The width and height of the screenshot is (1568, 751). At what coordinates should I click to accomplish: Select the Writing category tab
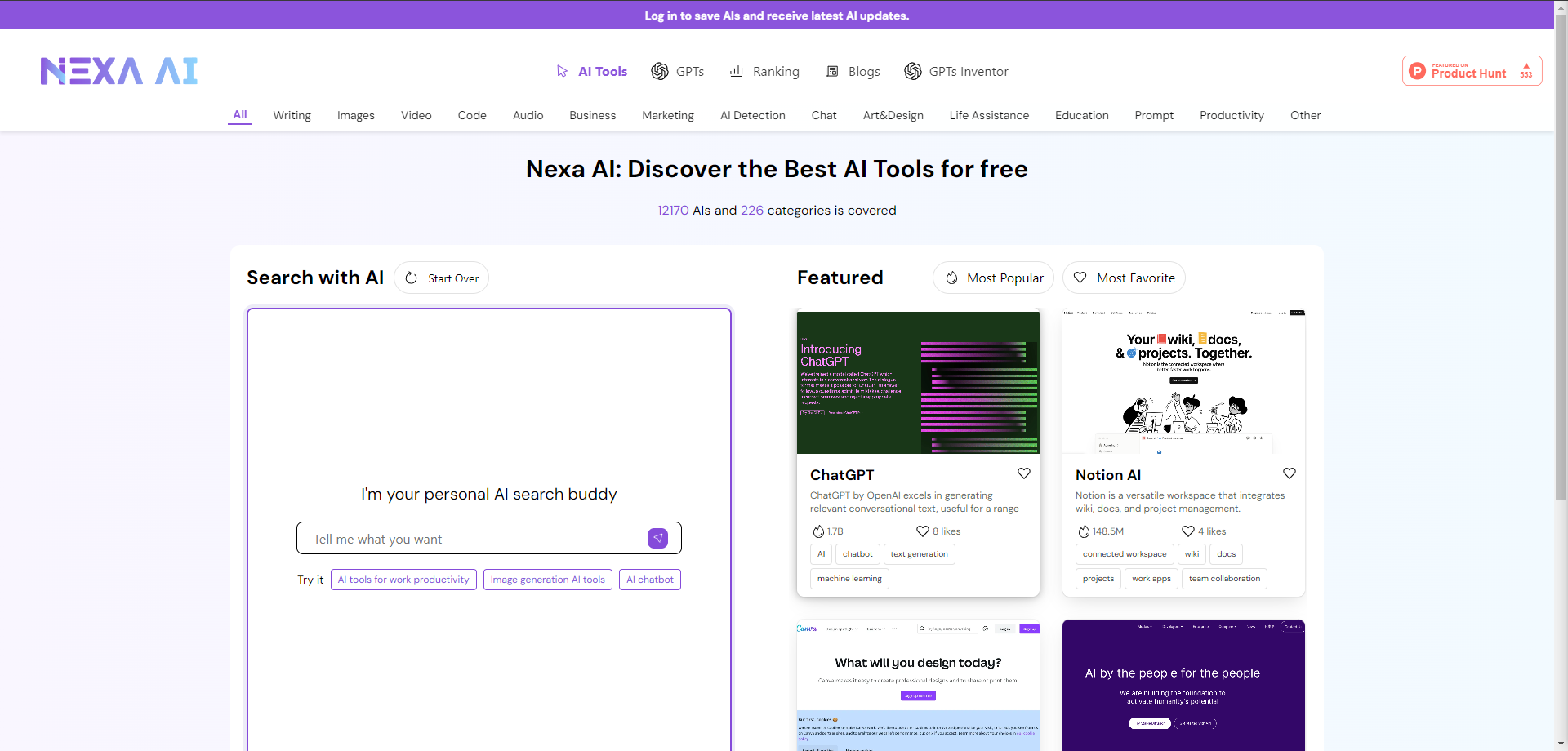(x=292, y=115)
